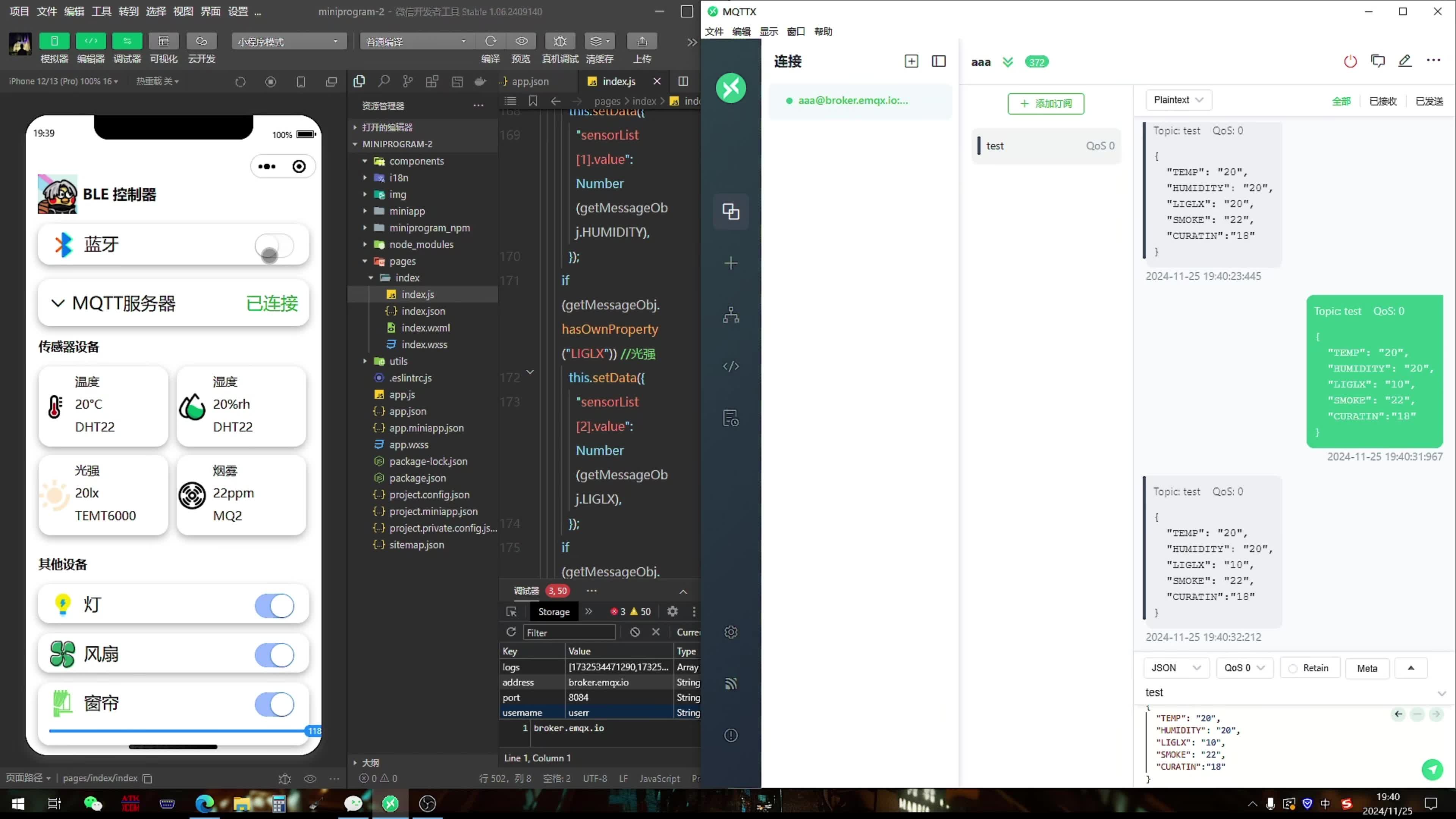The image size is (1456, 819).
Task: Start real device debugging (真机调试)
Action: click(560, 41)
